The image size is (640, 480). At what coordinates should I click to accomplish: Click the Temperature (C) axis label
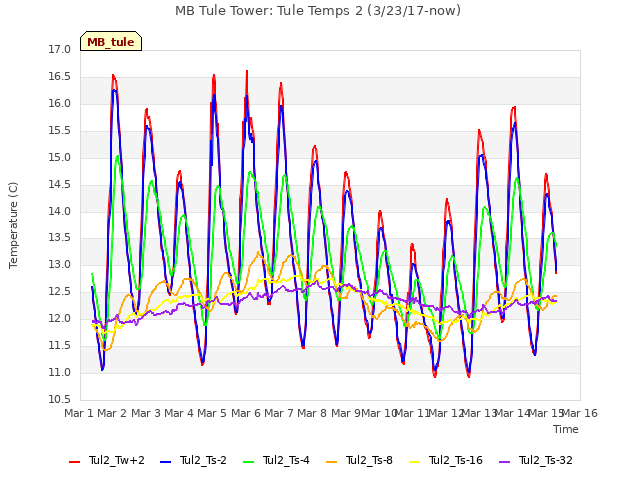point(13,225)
